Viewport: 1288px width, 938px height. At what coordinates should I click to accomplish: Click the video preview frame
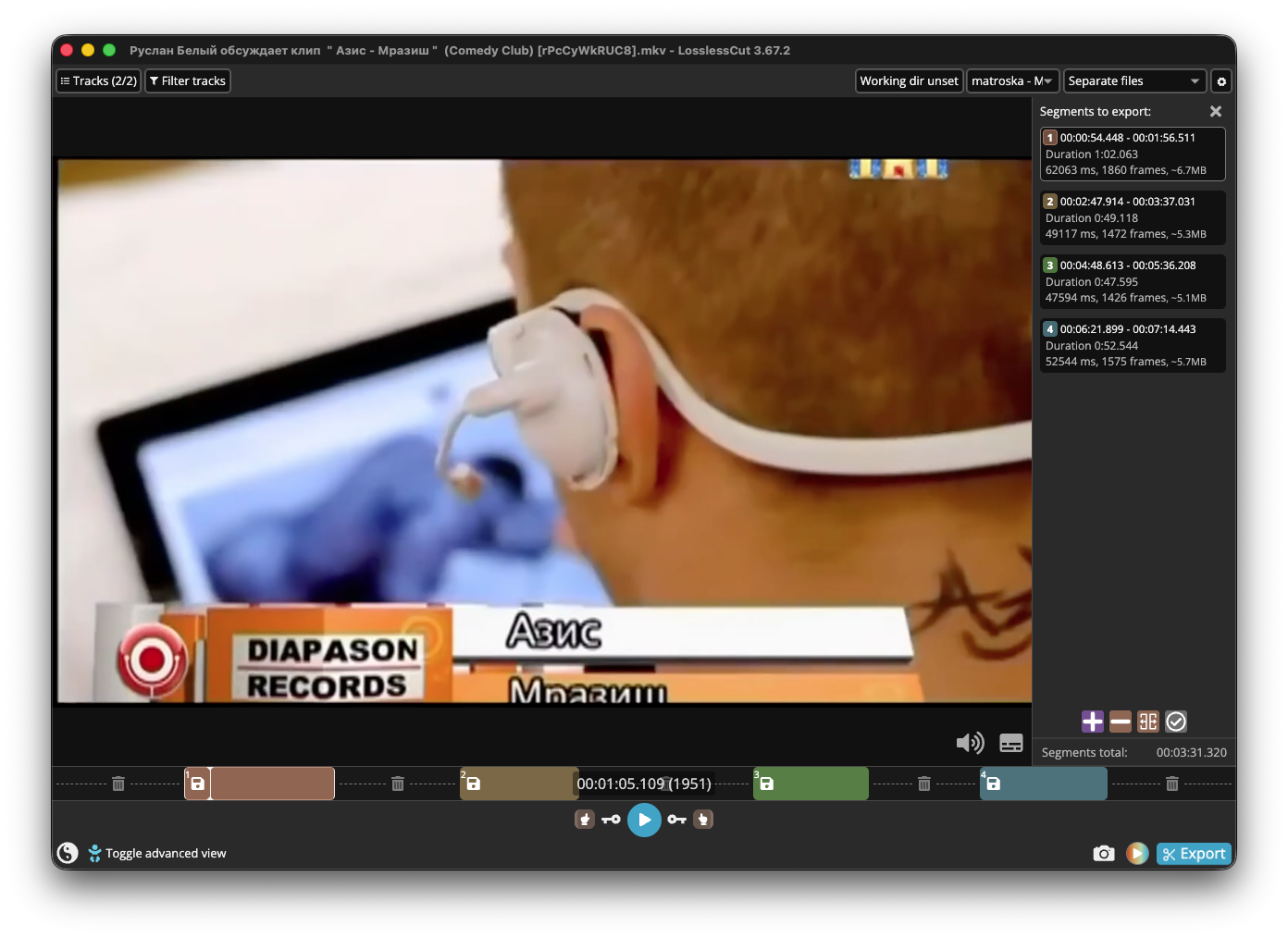544,431
